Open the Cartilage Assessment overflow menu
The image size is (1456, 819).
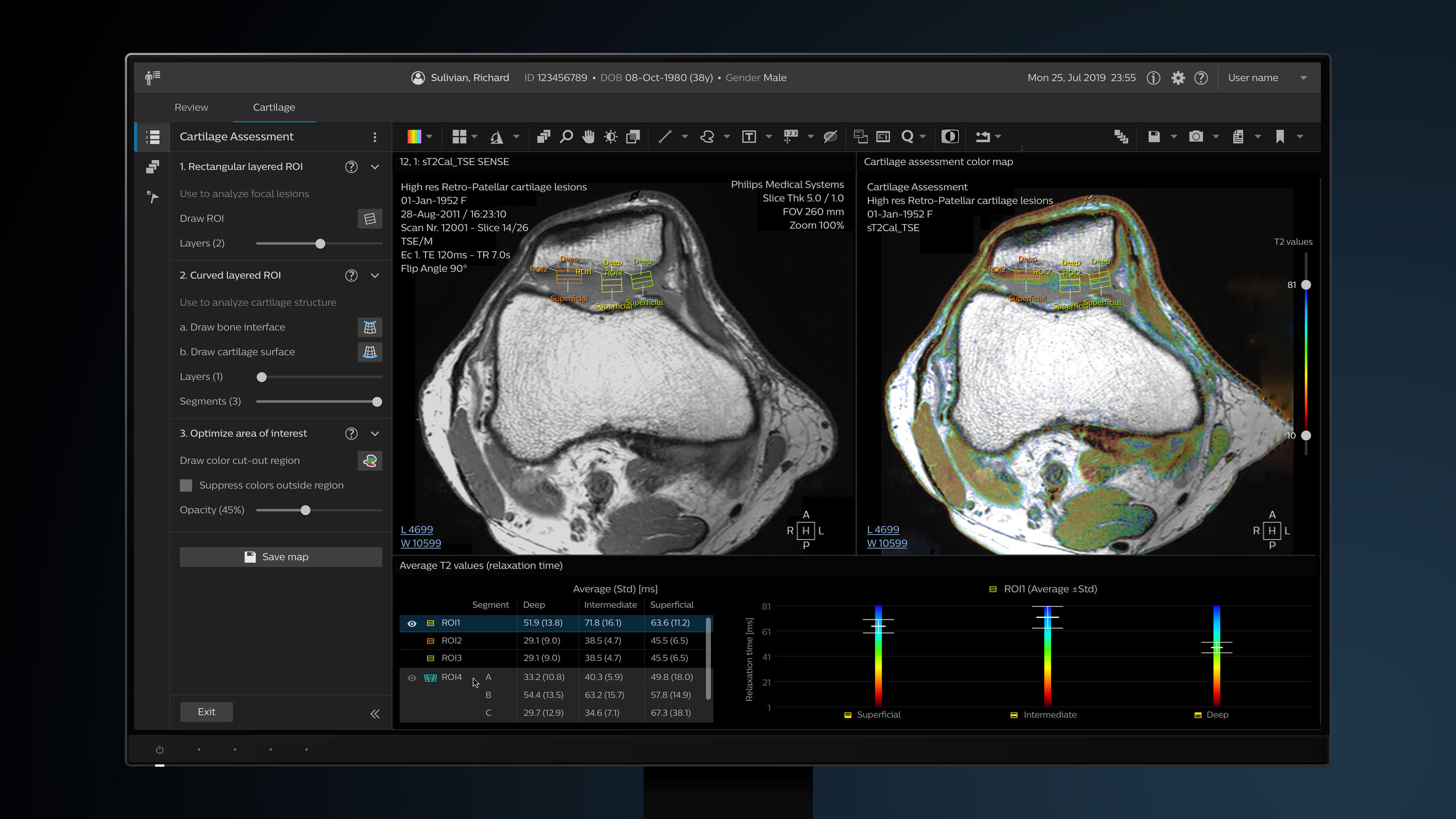pyautogui.click(x=374, y=136)
